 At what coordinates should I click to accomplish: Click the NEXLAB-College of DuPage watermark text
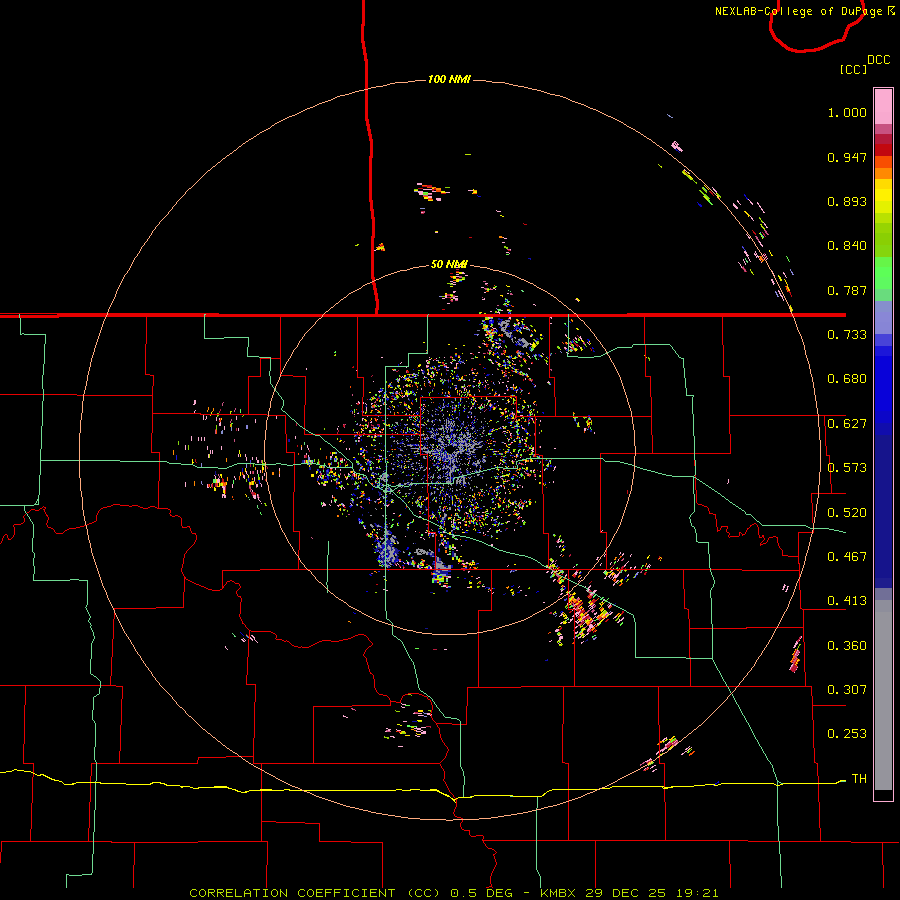point(804,11)
